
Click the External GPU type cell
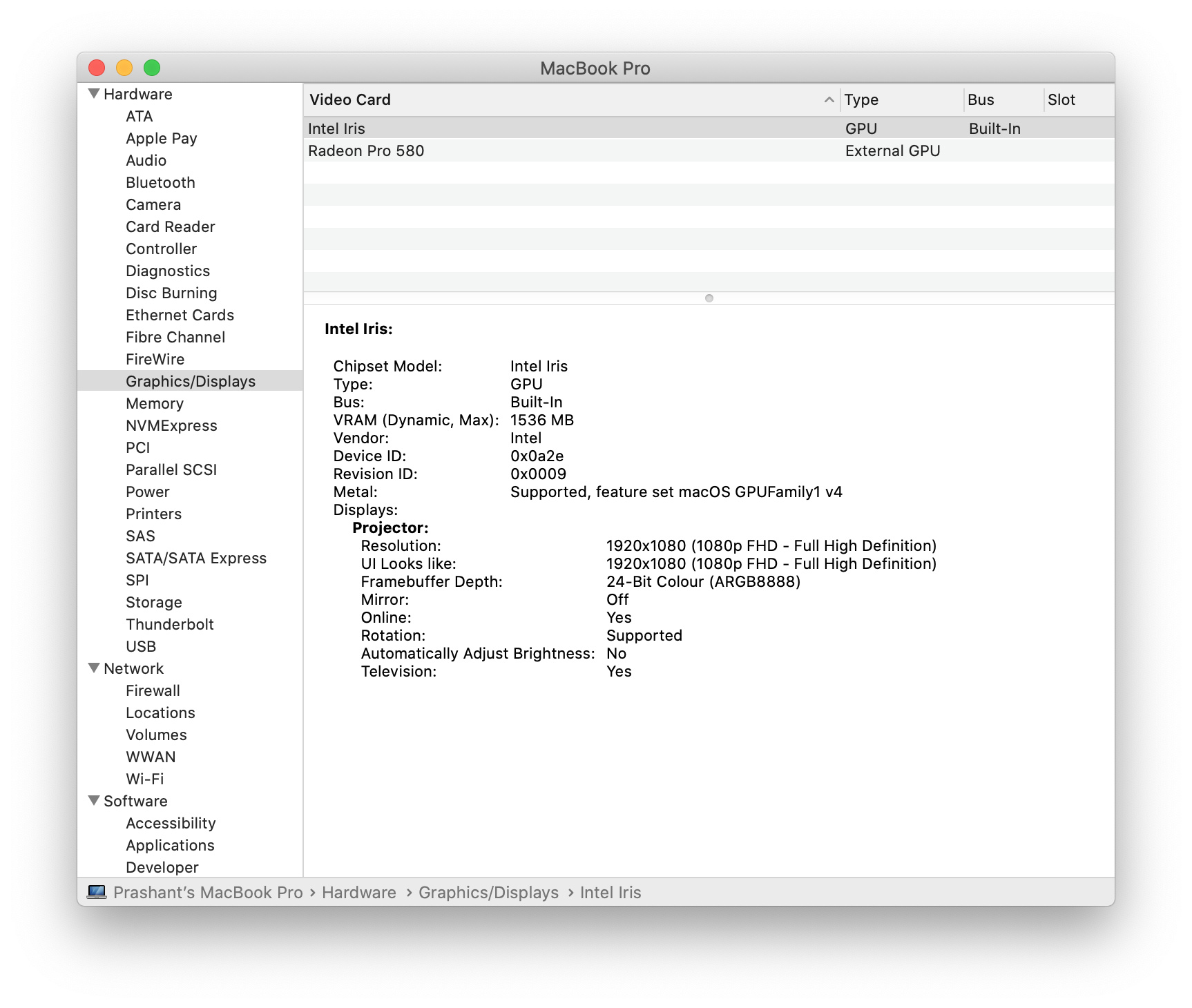tap(892, 151)
